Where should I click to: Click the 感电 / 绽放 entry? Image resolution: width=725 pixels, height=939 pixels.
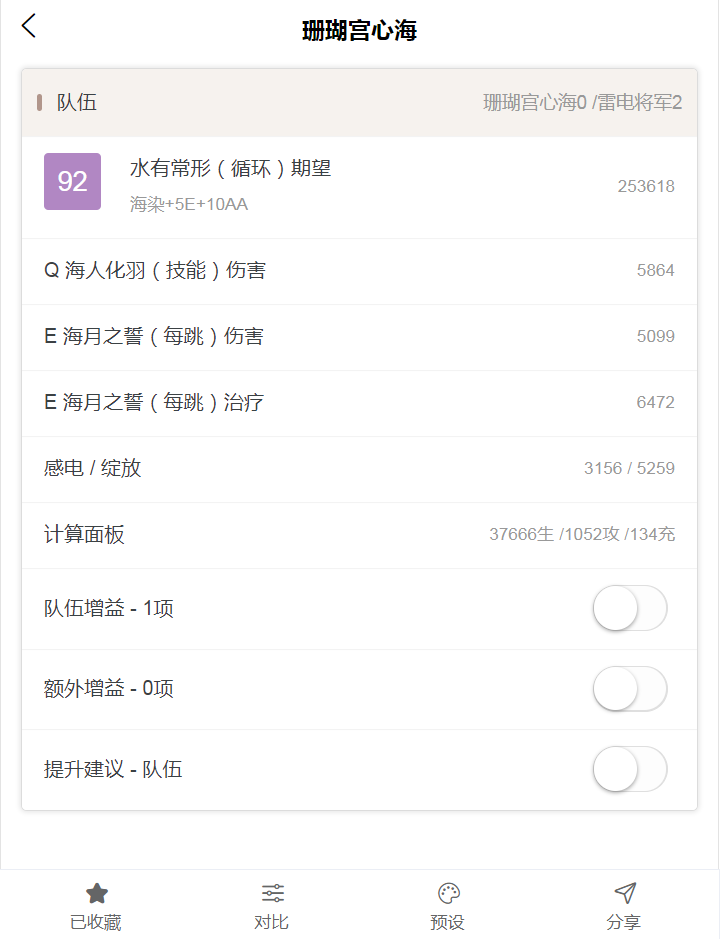coord(359,469)
